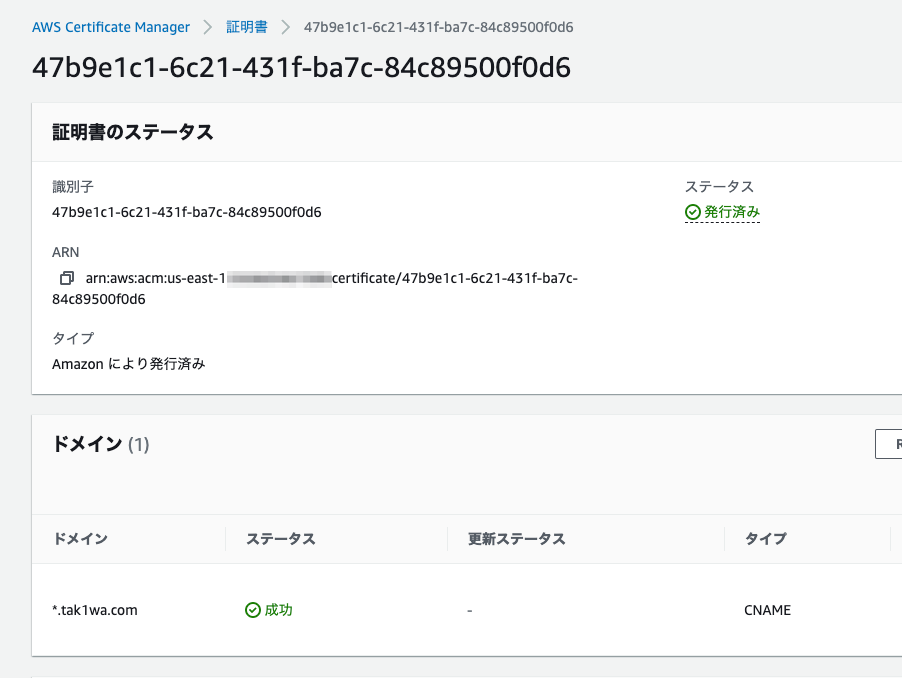Click the CNAME type cell
Screen dimensions: 902x678
pyautogui.click(x=767, y=610)
